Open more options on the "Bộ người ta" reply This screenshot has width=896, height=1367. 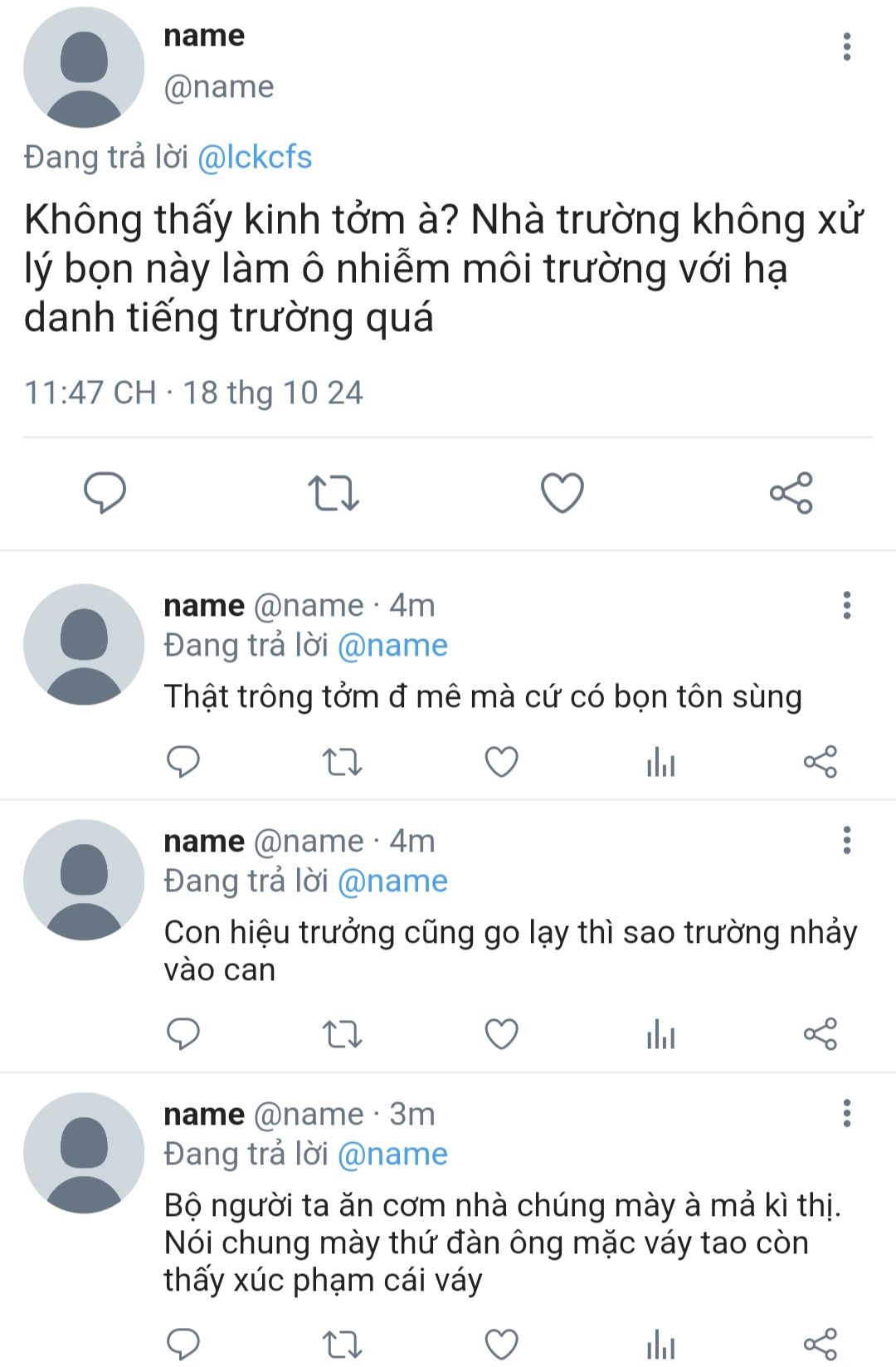click(x=846, y=1114)
